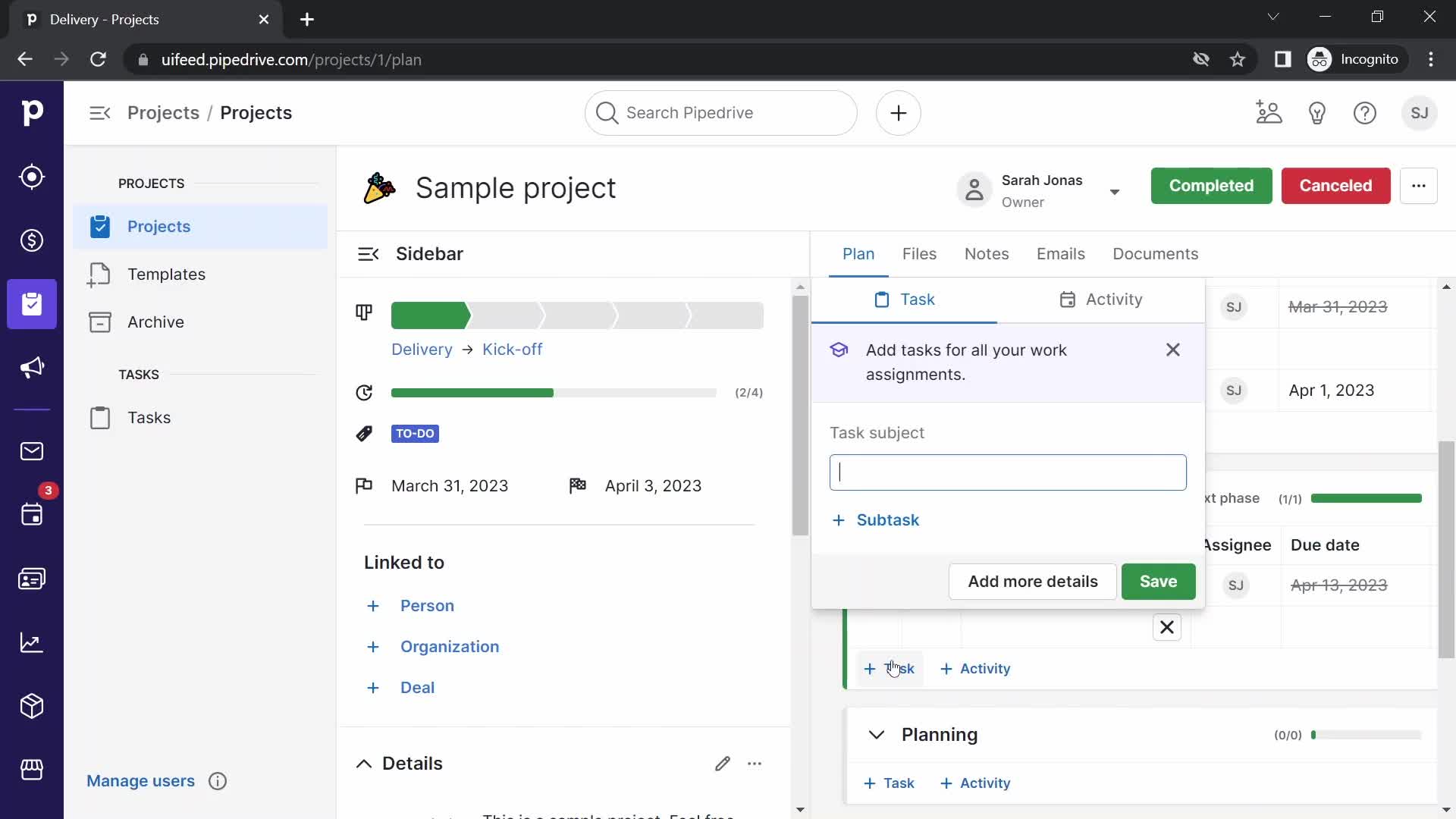Switch to the Files tab
Viewport: 1456px width, 819px height.
coord(919,254)
